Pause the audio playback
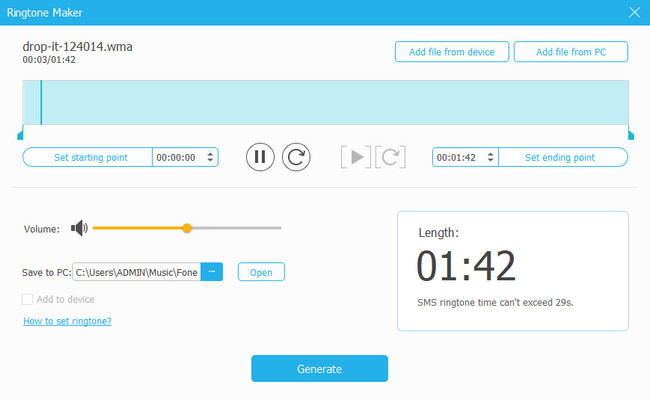Image resolution: width=650 pixels, height=400 pixels. (x=260, y=157)
